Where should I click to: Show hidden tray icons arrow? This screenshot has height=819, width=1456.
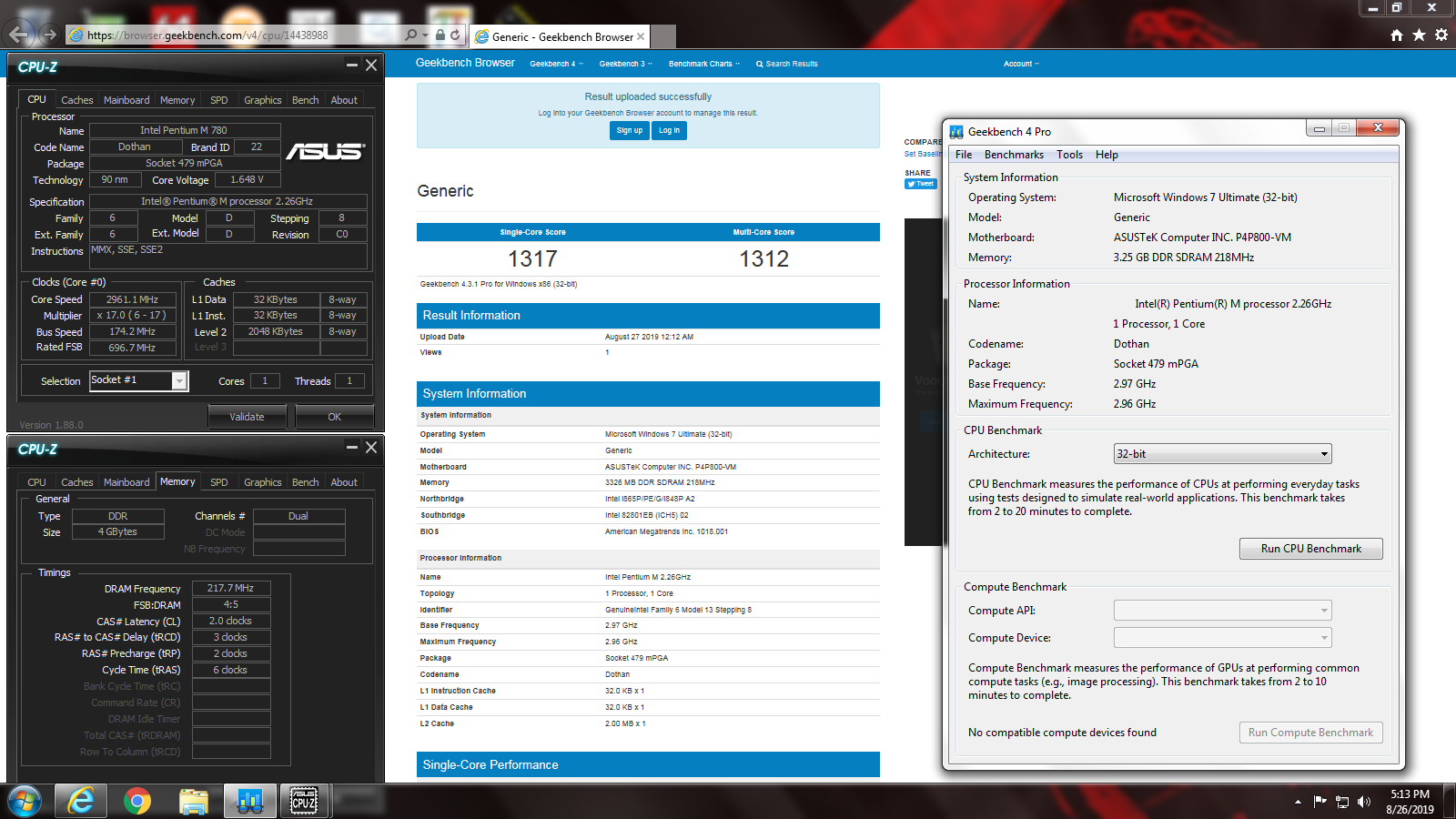coord(1298,802)
